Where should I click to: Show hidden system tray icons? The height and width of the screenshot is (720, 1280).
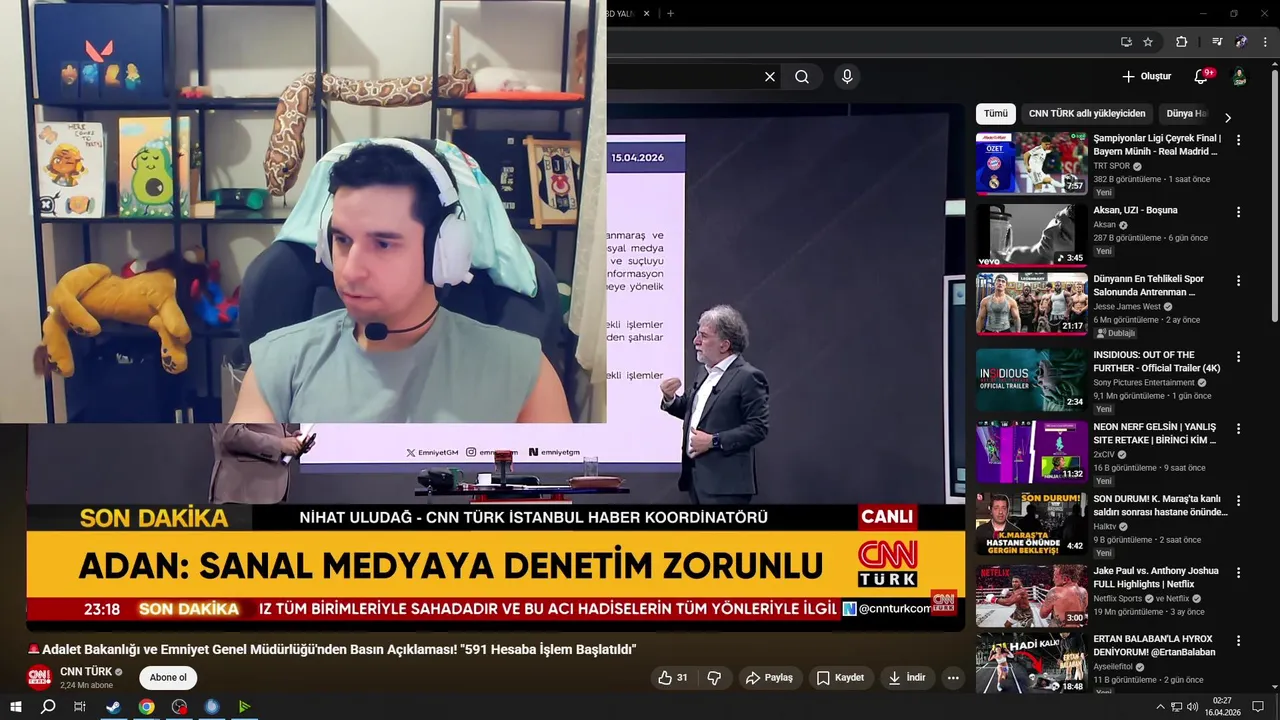tap(1160, 707)
